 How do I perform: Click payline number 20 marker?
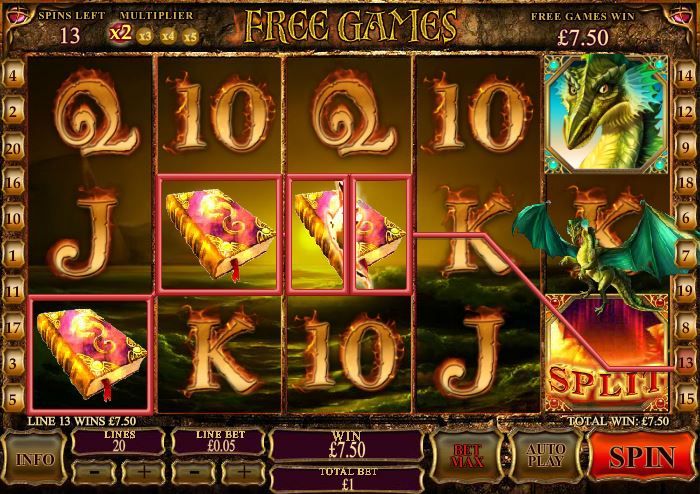pos(13,149)
